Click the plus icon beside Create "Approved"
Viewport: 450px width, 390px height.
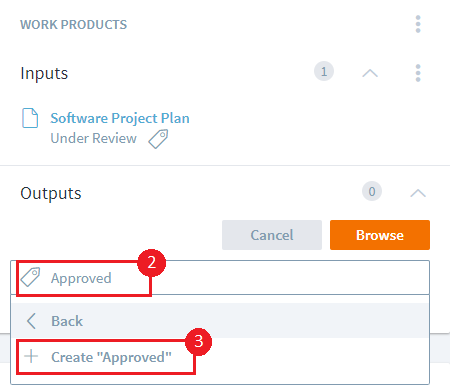pos(31,356)
